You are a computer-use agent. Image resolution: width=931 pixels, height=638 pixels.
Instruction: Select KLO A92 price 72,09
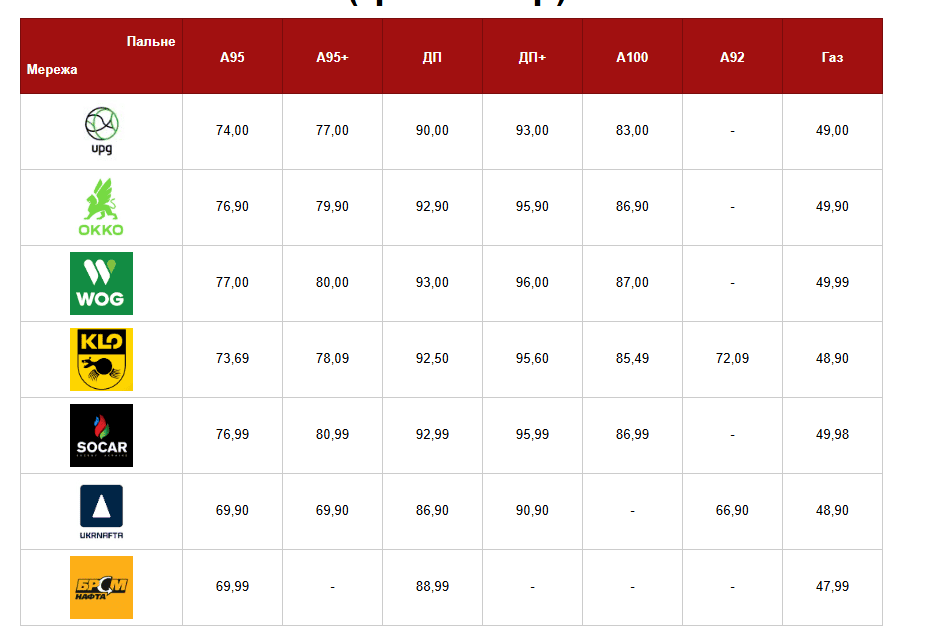pyautogui.click(x=732, y=359)
